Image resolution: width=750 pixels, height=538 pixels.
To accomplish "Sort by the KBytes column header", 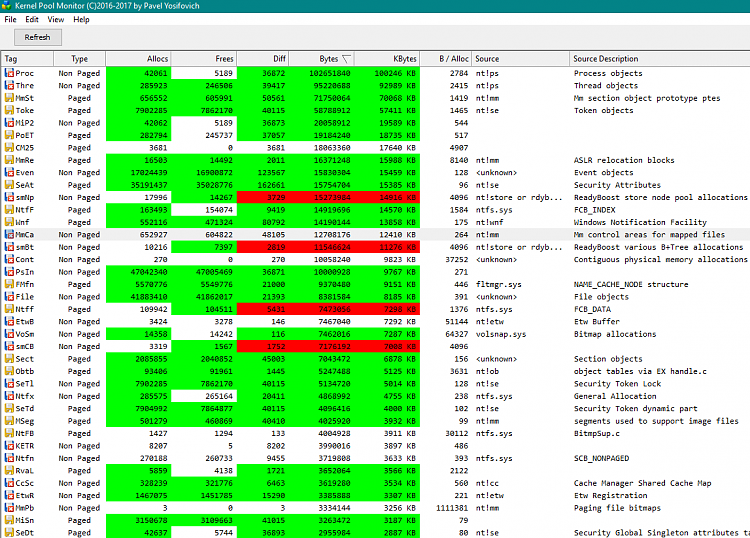I will [386, 59].
